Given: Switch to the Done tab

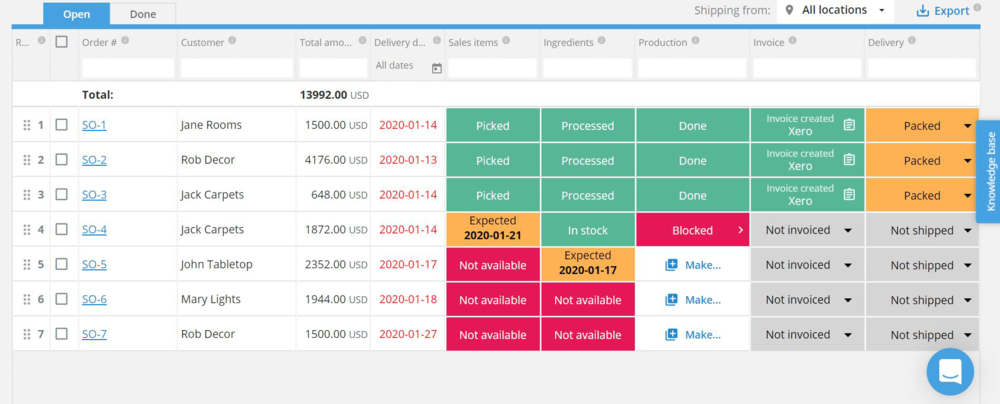Looking at the screenshot, I should 143,14.
